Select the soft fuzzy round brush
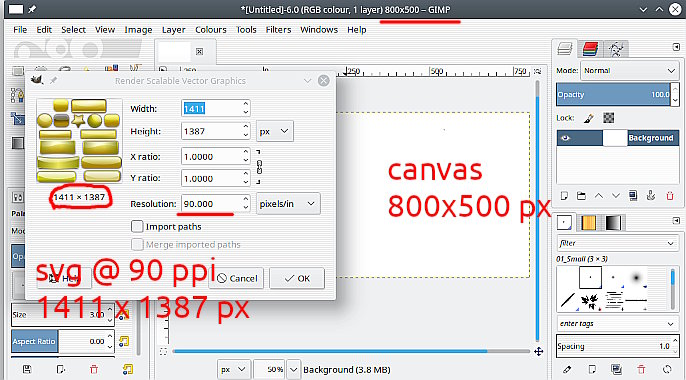This screenshot has width=686, height=380. click(x=636, y=277)
